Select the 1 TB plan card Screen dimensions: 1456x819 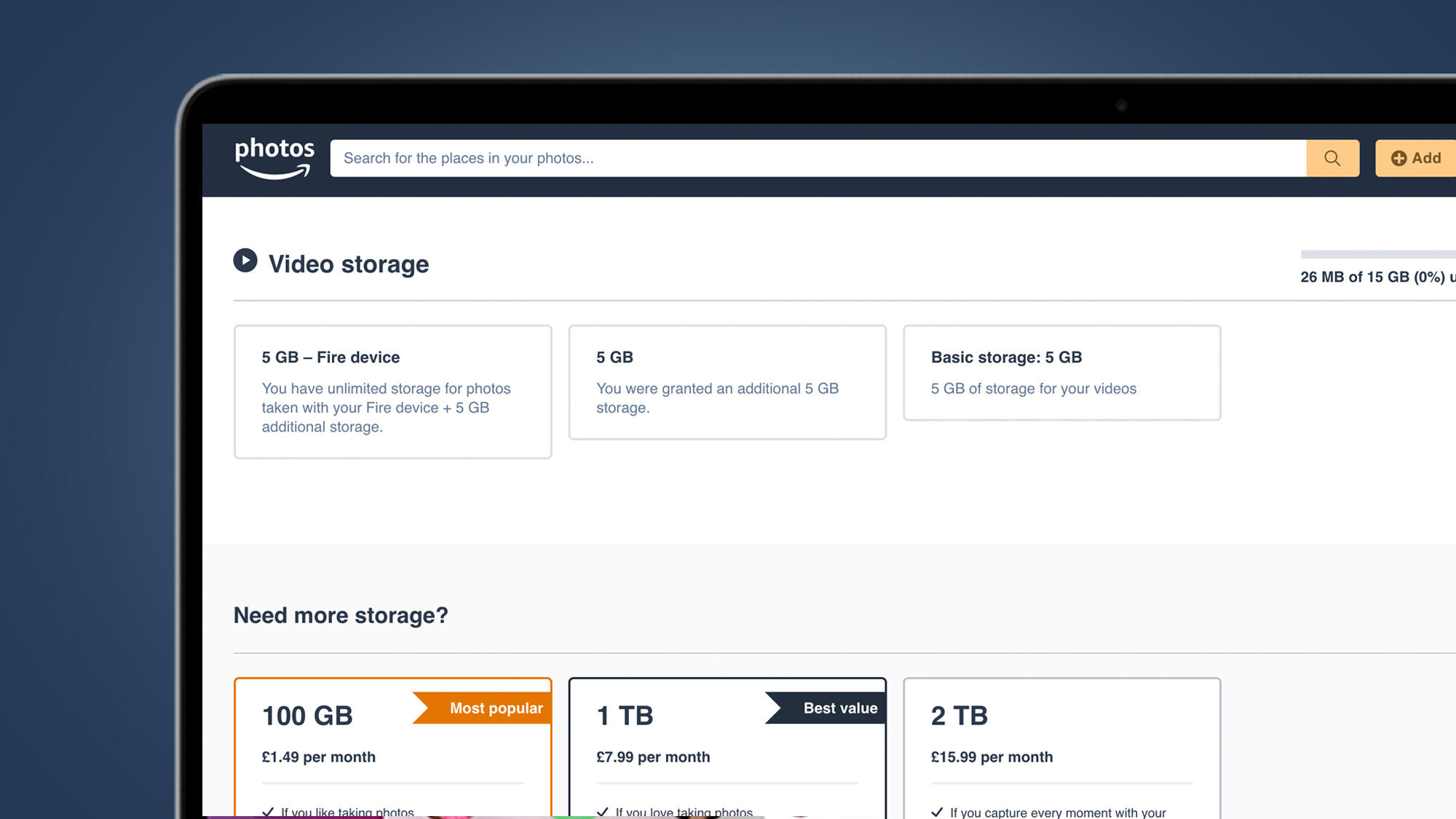pos(727,748)
